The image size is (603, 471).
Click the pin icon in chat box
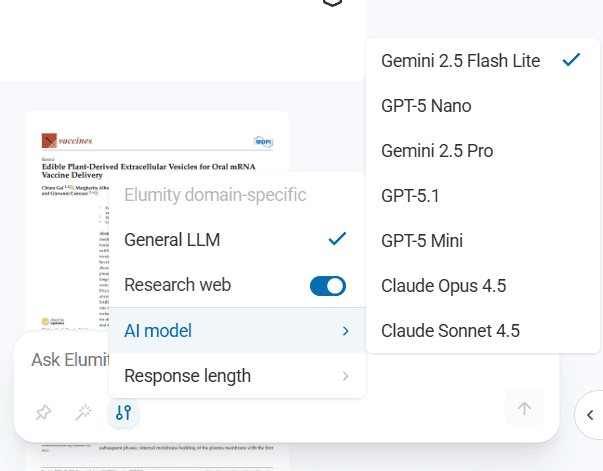[x=43, y=412]
